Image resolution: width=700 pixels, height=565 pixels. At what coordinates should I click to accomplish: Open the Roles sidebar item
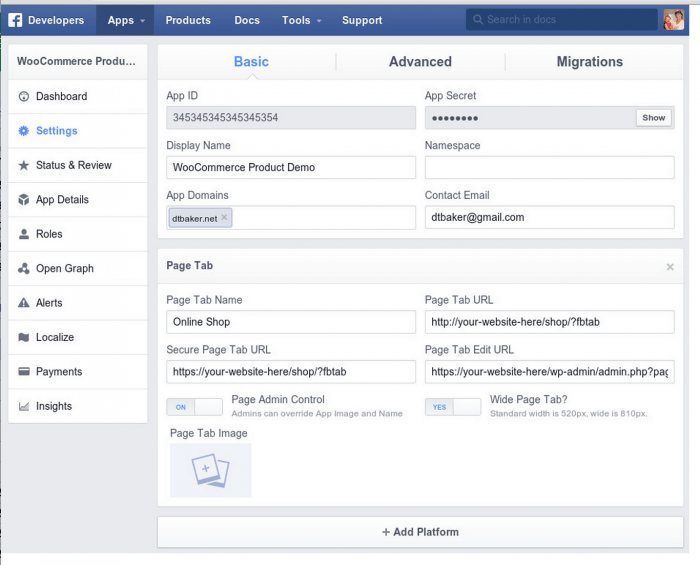pyautogui.click(x=78, y=234)
